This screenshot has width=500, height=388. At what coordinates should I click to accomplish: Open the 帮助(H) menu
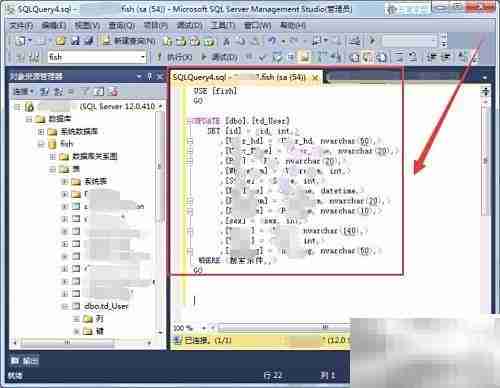pos(293,26)
